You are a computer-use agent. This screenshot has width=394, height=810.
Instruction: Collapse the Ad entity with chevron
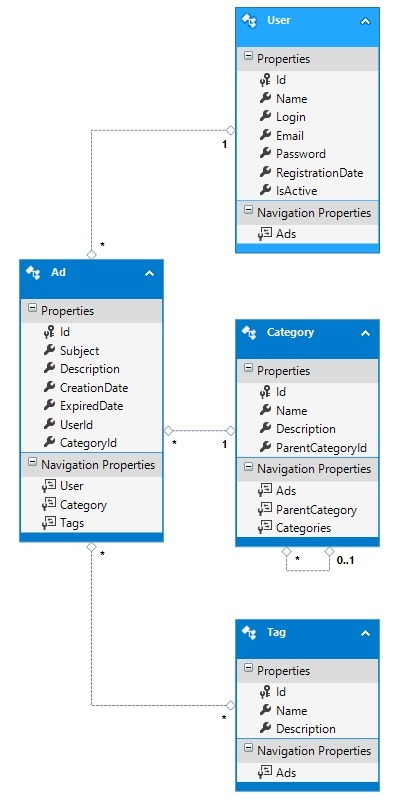click(149, 273)
